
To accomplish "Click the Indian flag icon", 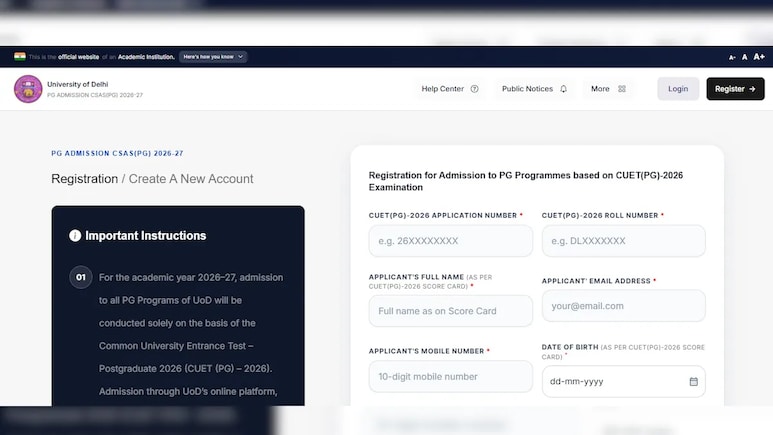I will point(20,57).
